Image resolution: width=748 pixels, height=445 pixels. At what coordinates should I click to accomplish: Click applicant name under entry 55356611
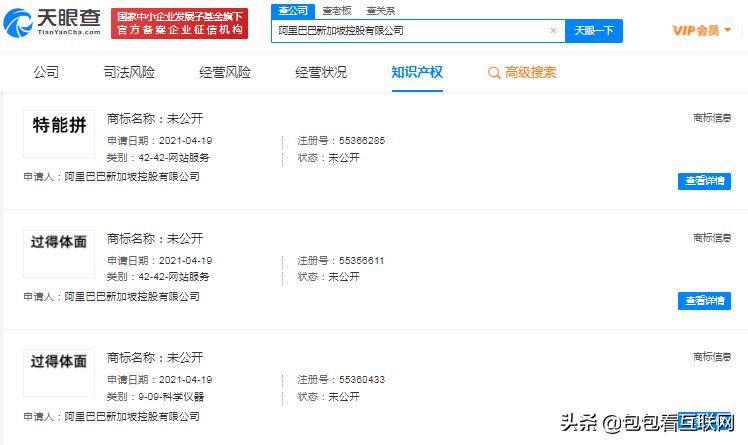(x=132, y=297)
